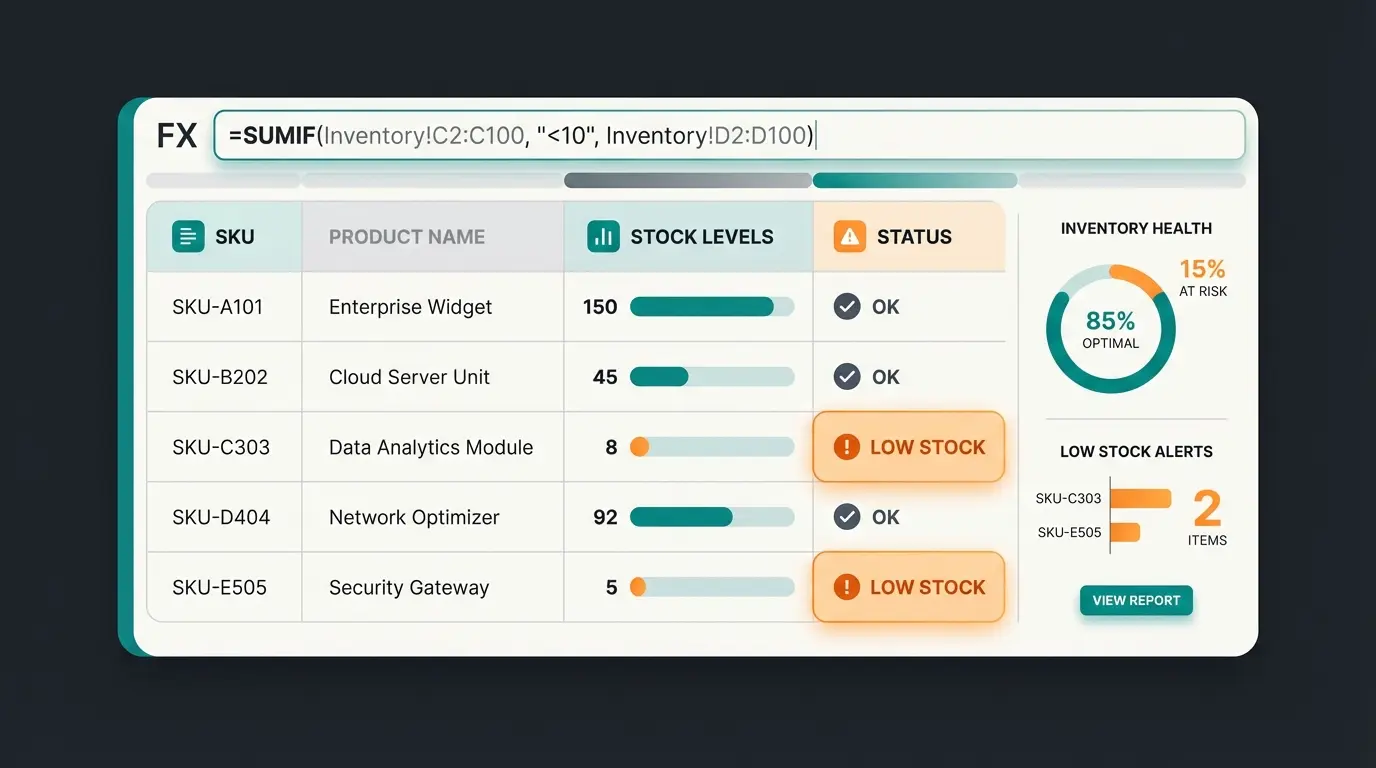Click the Enterprise Widget stock level bar
The height and width of the screenshot is (768, 1376).
coord(711,307)
